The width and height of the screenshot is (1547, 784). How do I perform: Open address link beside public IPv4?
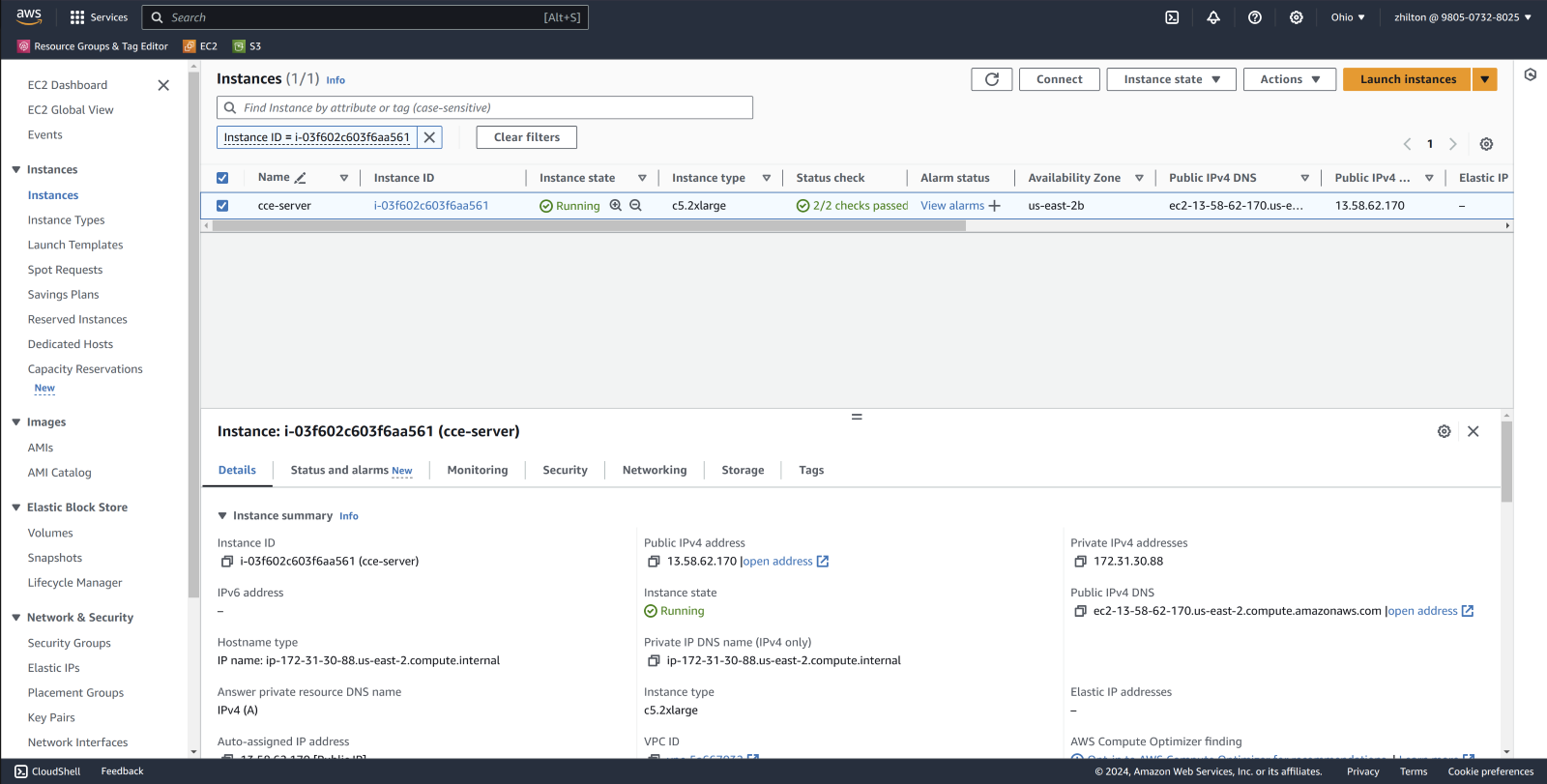click(x=785, y=562)
